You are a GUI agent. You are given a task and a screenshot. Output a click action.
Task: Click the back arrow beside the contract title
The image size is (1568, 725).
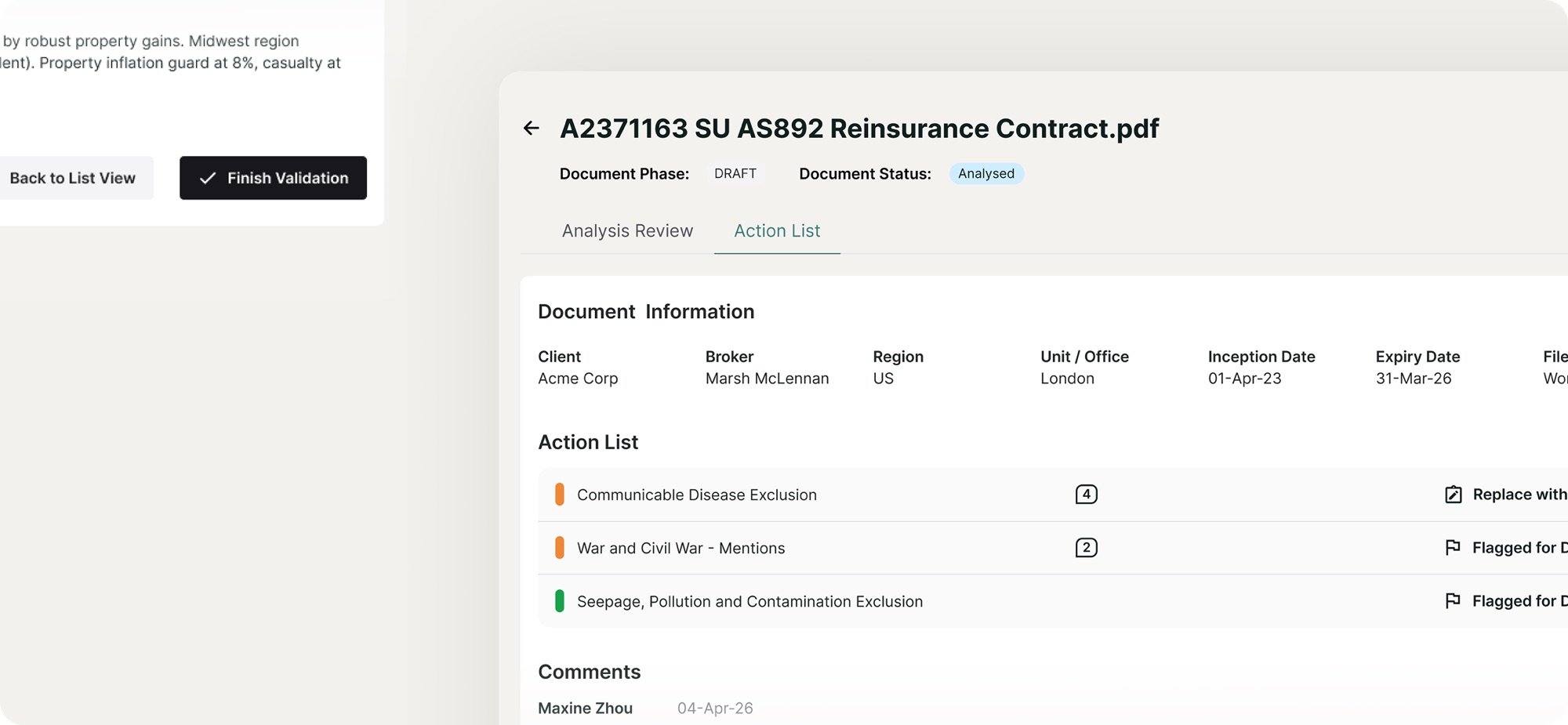click(532, 128)
